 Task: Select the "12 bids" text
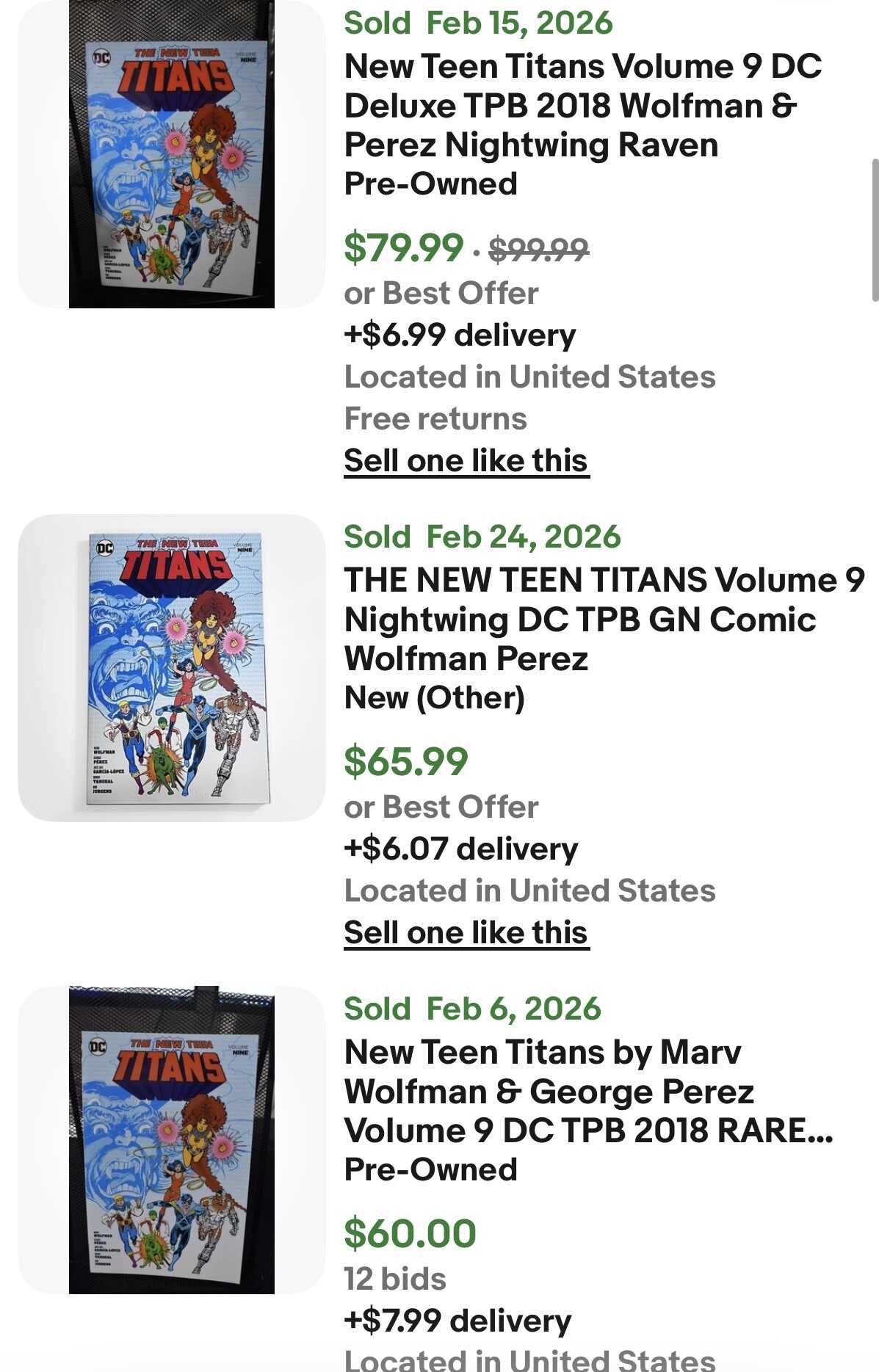[x=395, y=1279]
